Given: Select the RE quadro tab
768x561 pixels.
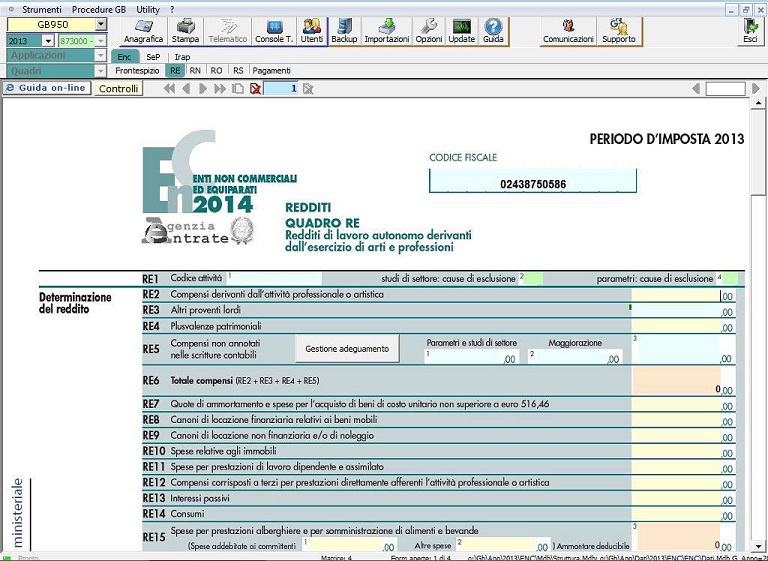Looking at the screenshot, I should 175,71.
